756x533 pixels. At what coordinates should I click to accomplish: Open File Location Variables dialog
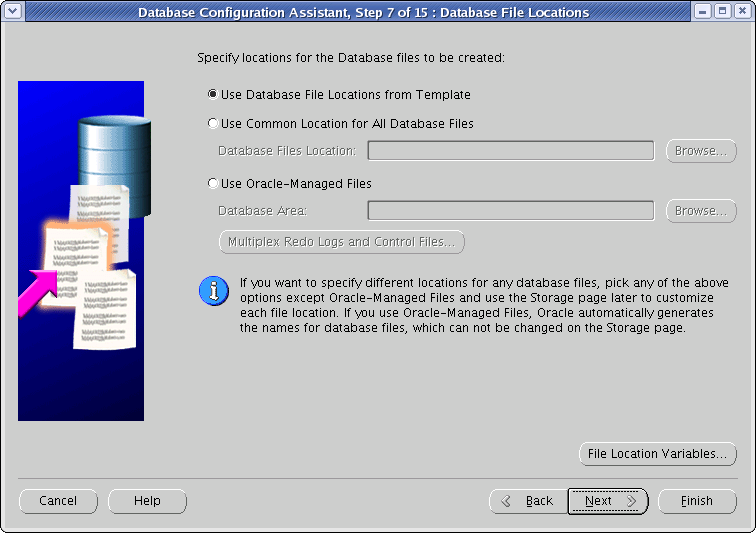(658, 454)
